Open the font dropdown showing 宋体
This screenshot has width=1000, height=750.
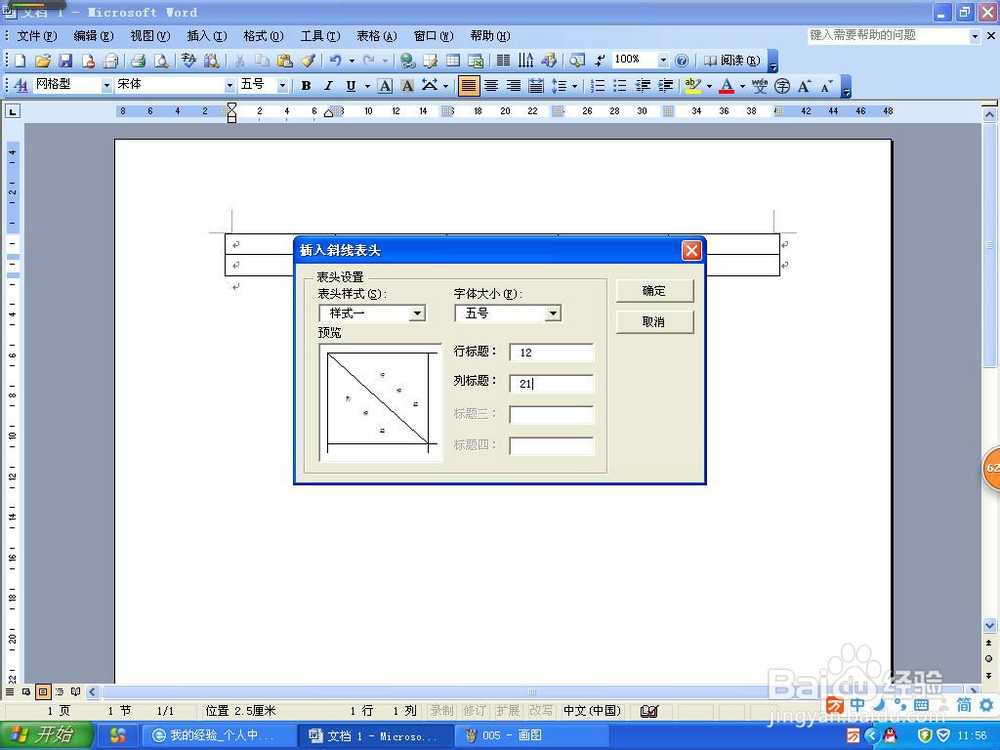point(230,85)
